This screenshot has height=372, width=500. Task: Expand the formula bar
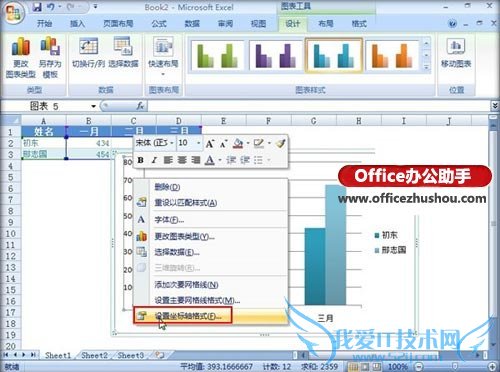[x=495, y=106]
